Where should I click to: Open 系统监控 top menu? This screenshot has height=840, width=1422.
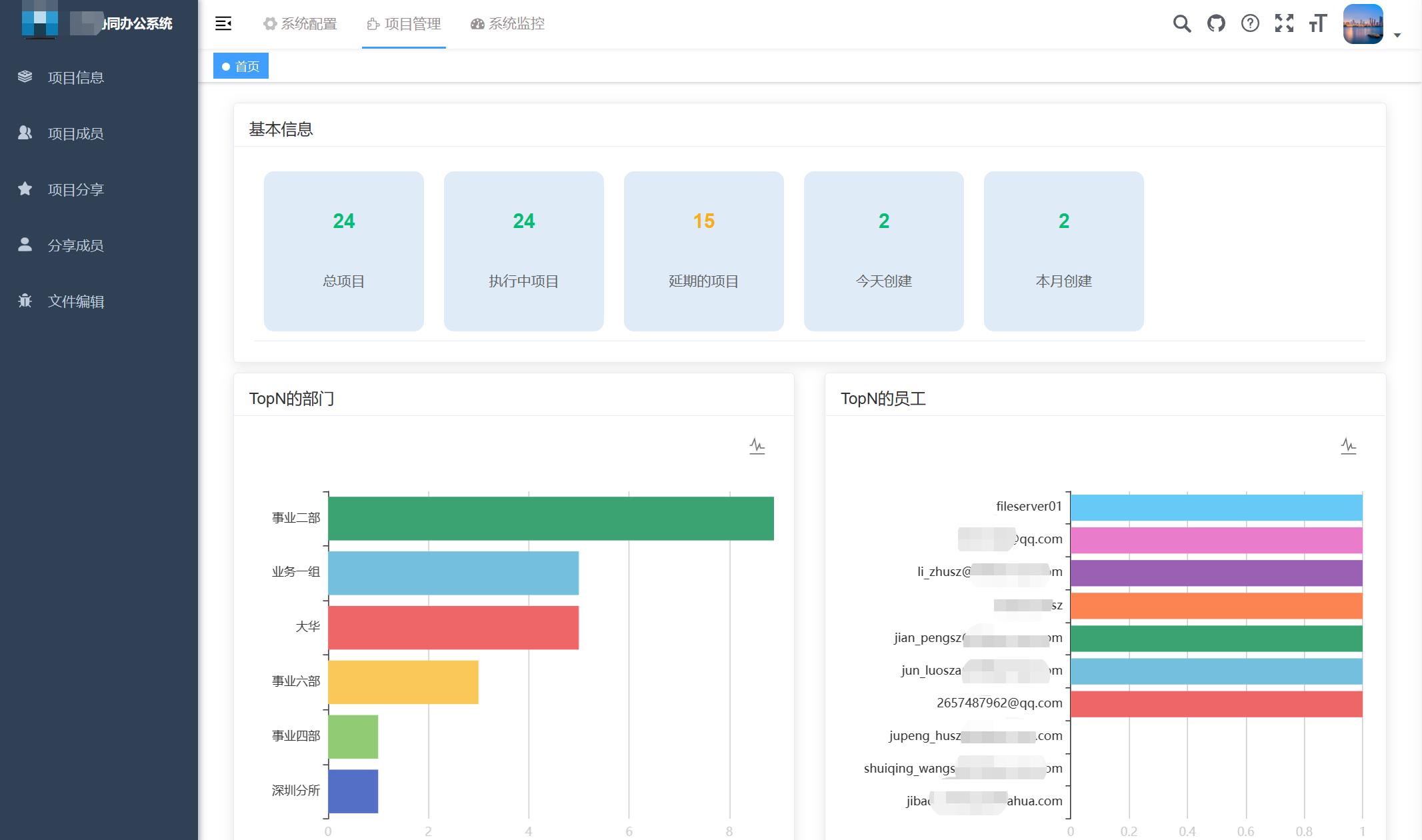pos(507,24)
